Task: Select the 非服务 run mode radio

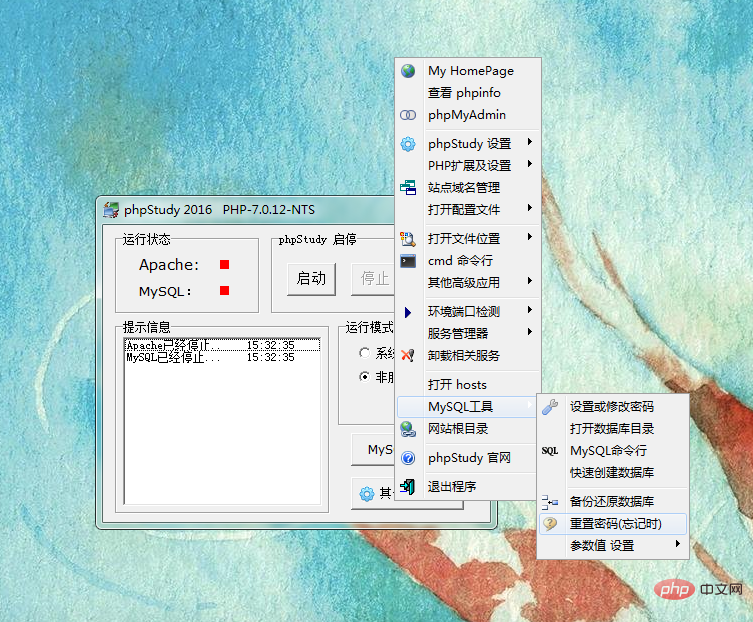Action: pos(364,377)
